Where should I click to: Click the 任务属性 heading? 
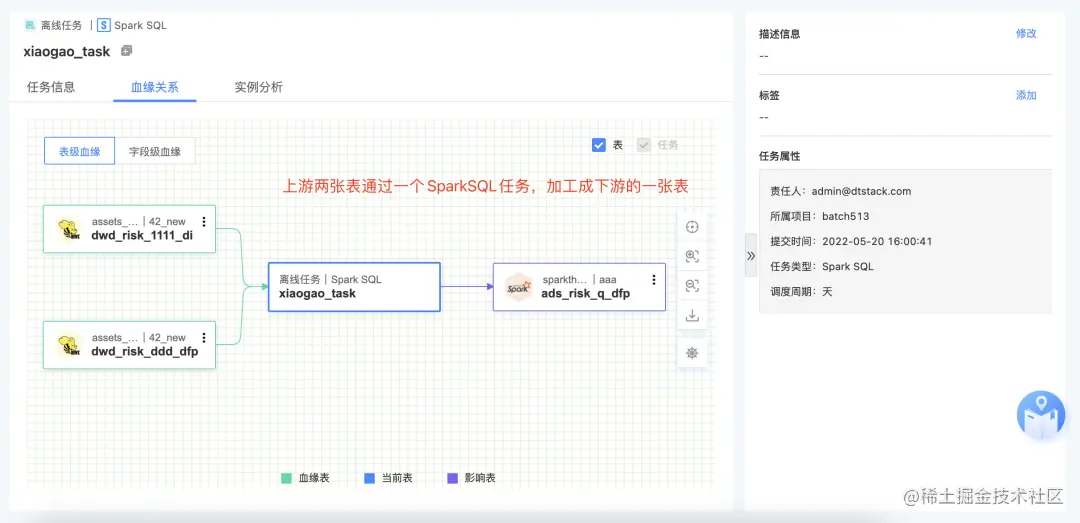click(779, 156)
